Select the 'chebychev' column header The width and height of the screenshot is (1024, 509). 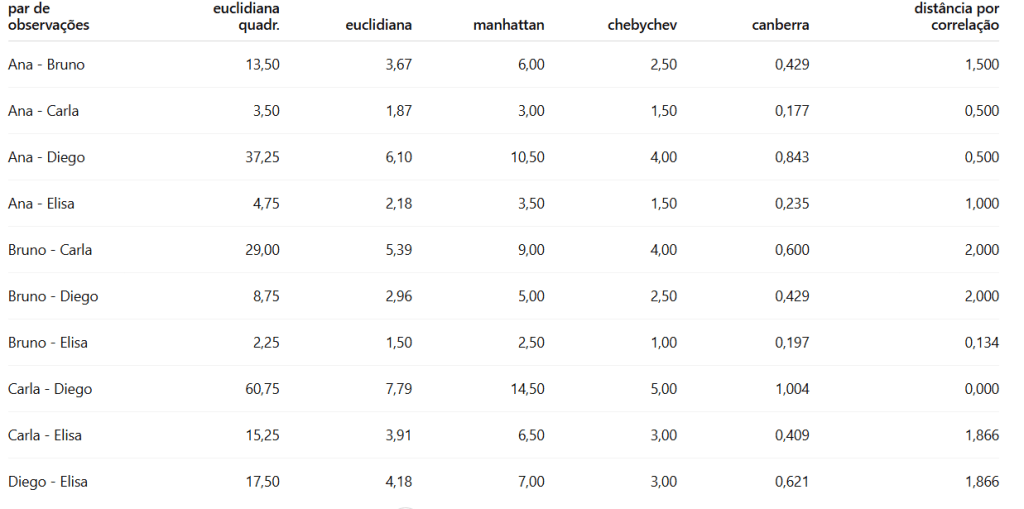tap(642, 25)
